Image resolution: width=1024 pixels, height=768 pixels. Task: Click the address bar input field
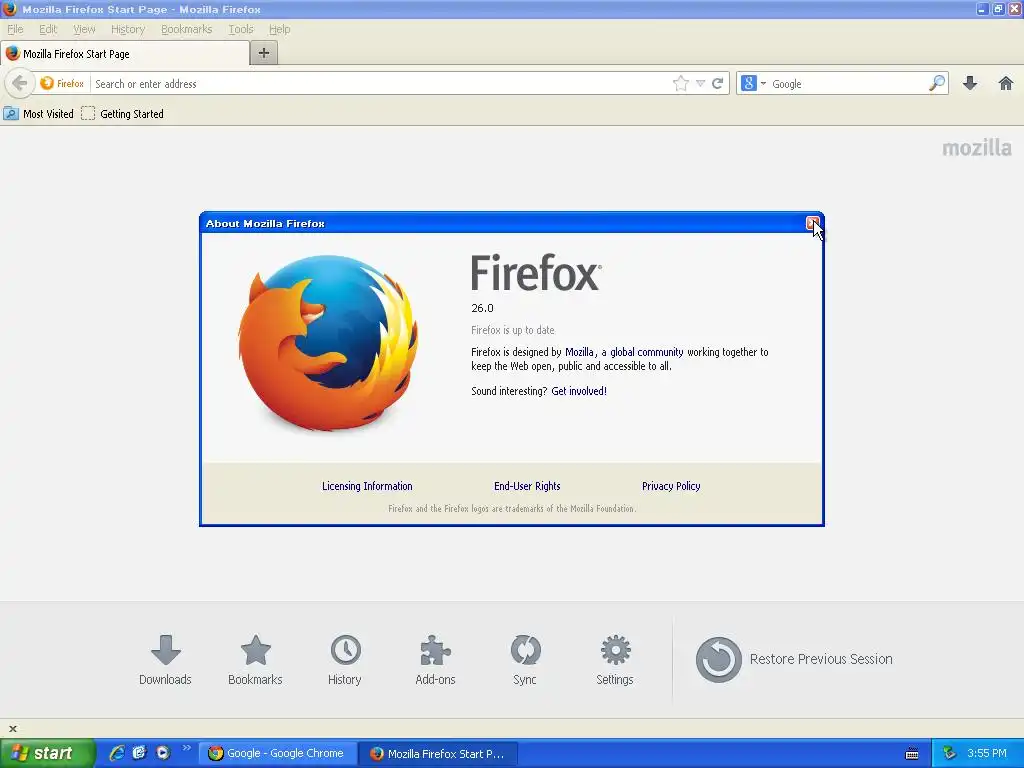click(x=380, y=84)
